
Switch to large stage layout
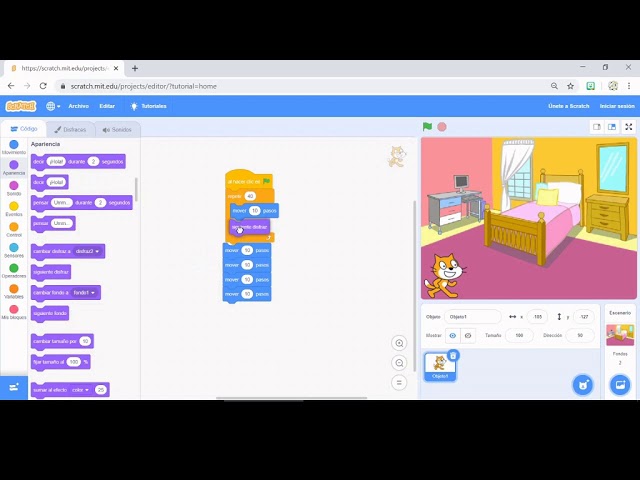612,127
